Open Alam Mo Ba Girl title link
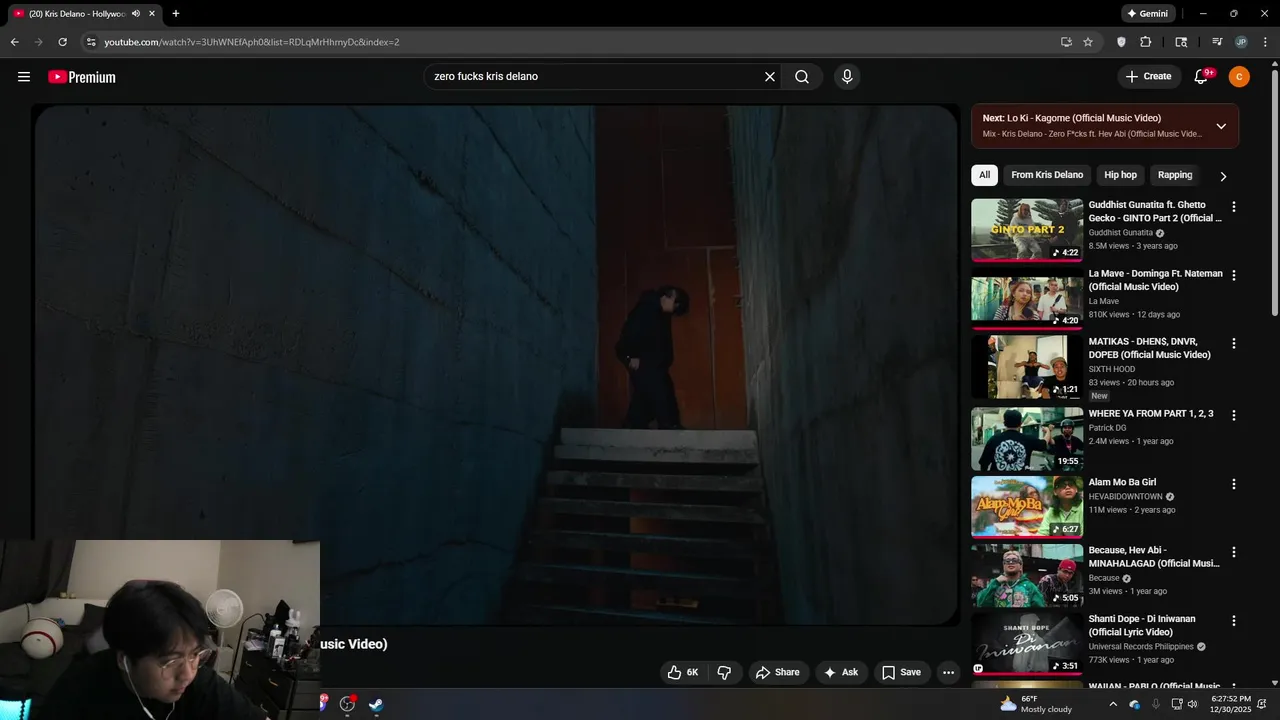 pos(1122,482)
